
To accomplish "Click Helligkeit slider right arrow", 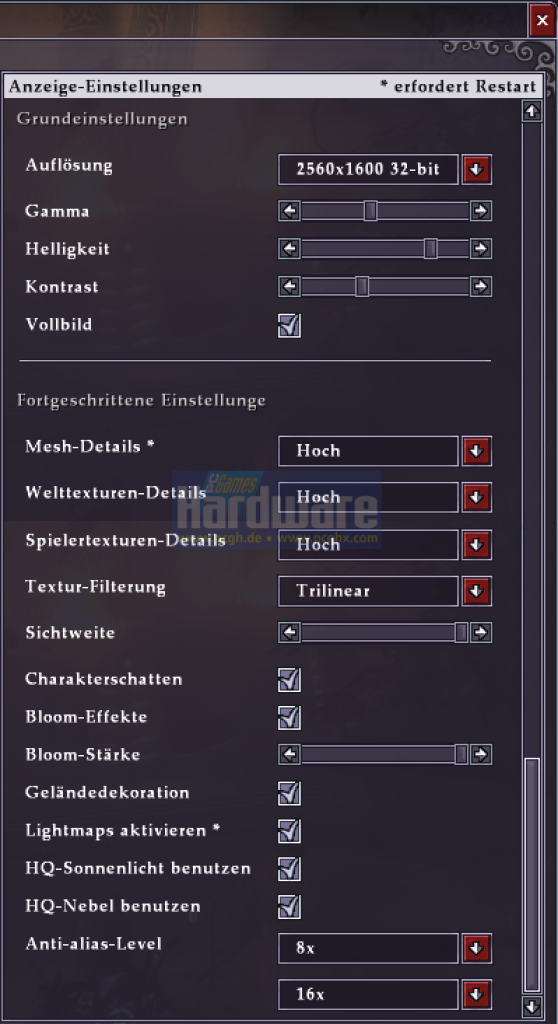I will [481, 249].
